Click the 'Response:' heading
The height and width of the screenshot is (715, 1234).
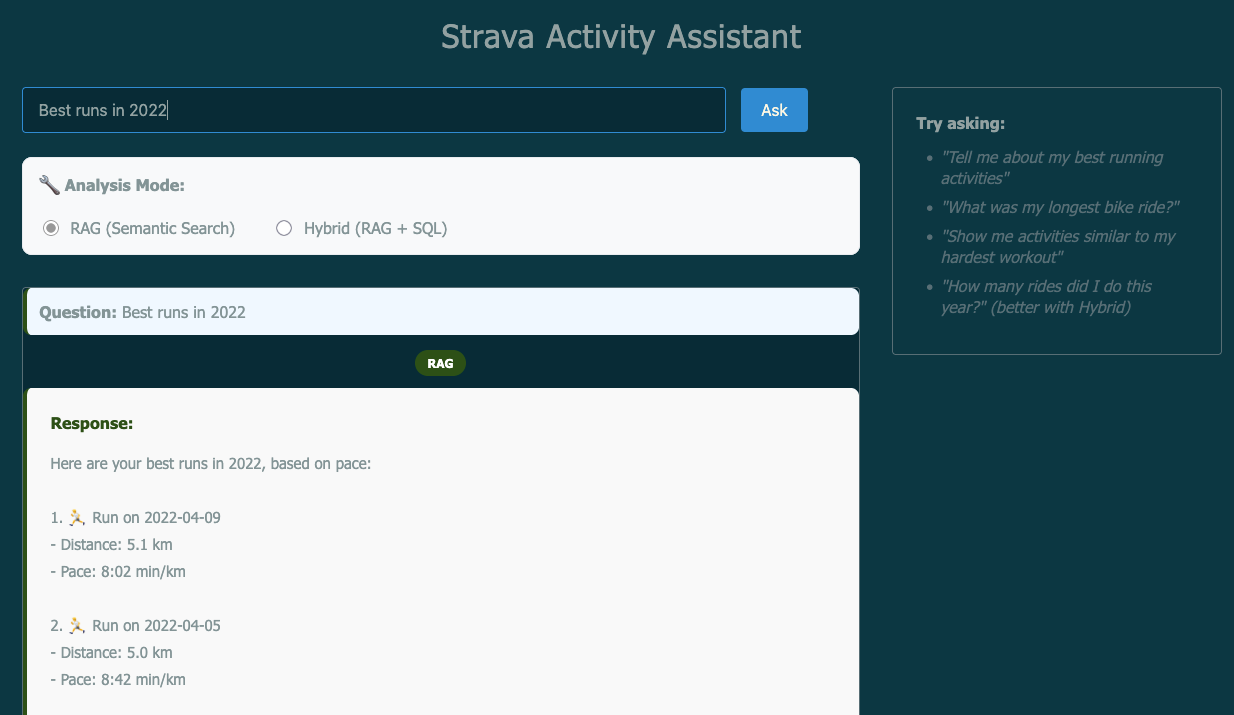(92, 423)
